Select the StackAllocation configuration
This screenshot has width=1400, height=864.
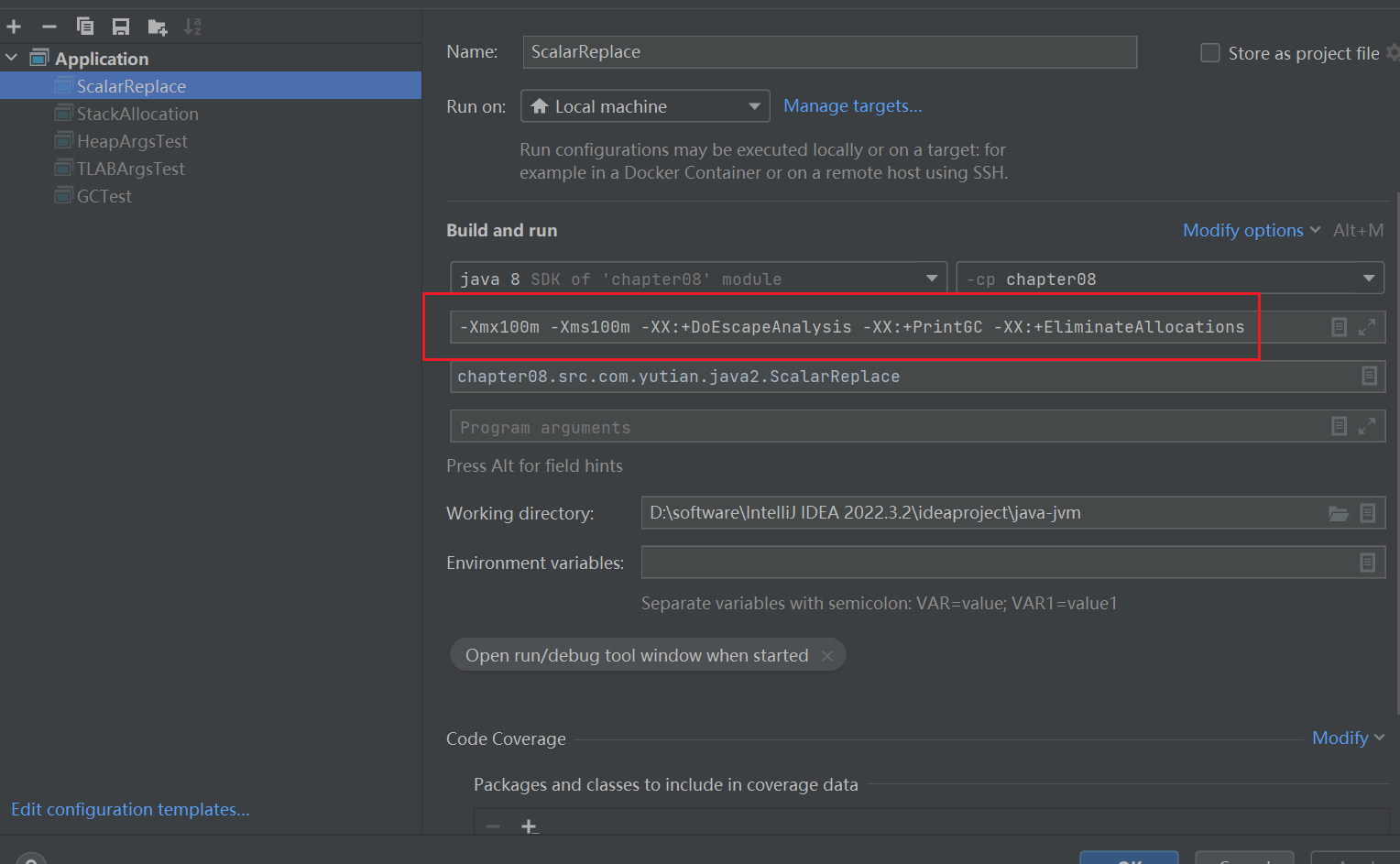click(x=137, y=114)
